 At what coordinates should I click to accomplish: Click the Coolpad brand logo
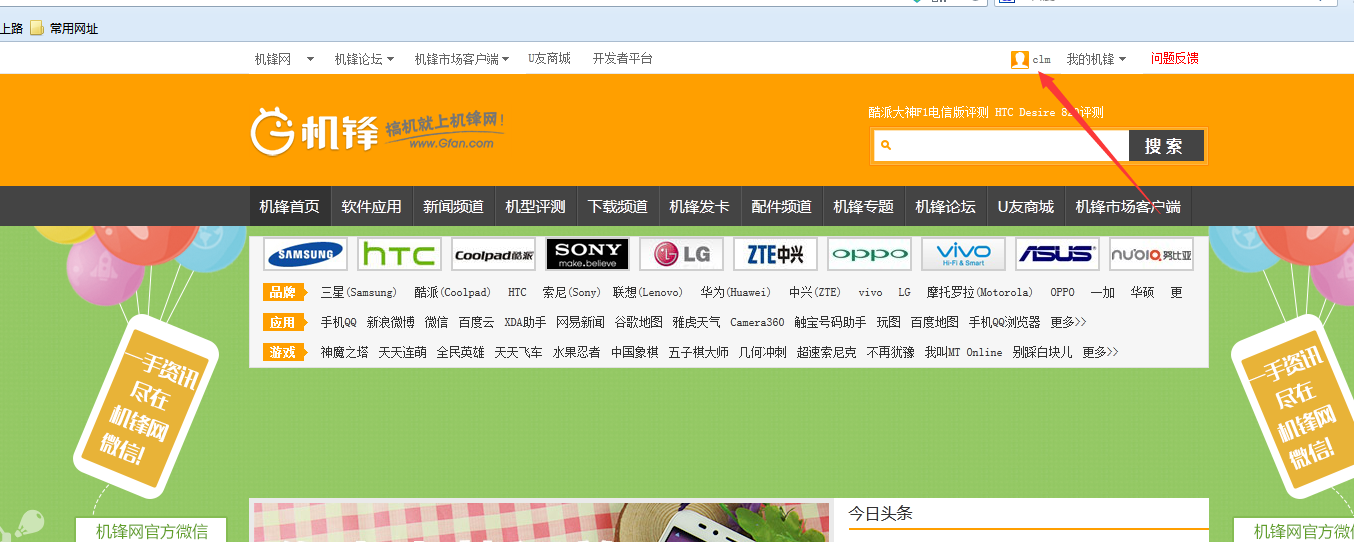pos(493,254)
